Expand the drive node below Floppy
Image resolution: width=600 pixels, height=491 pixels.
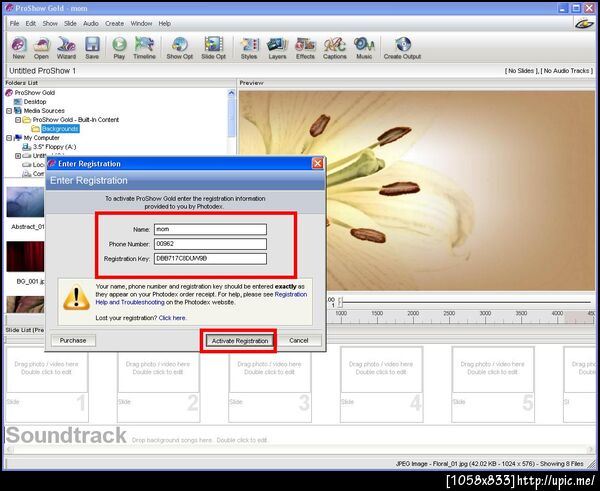tap(18, 156)
